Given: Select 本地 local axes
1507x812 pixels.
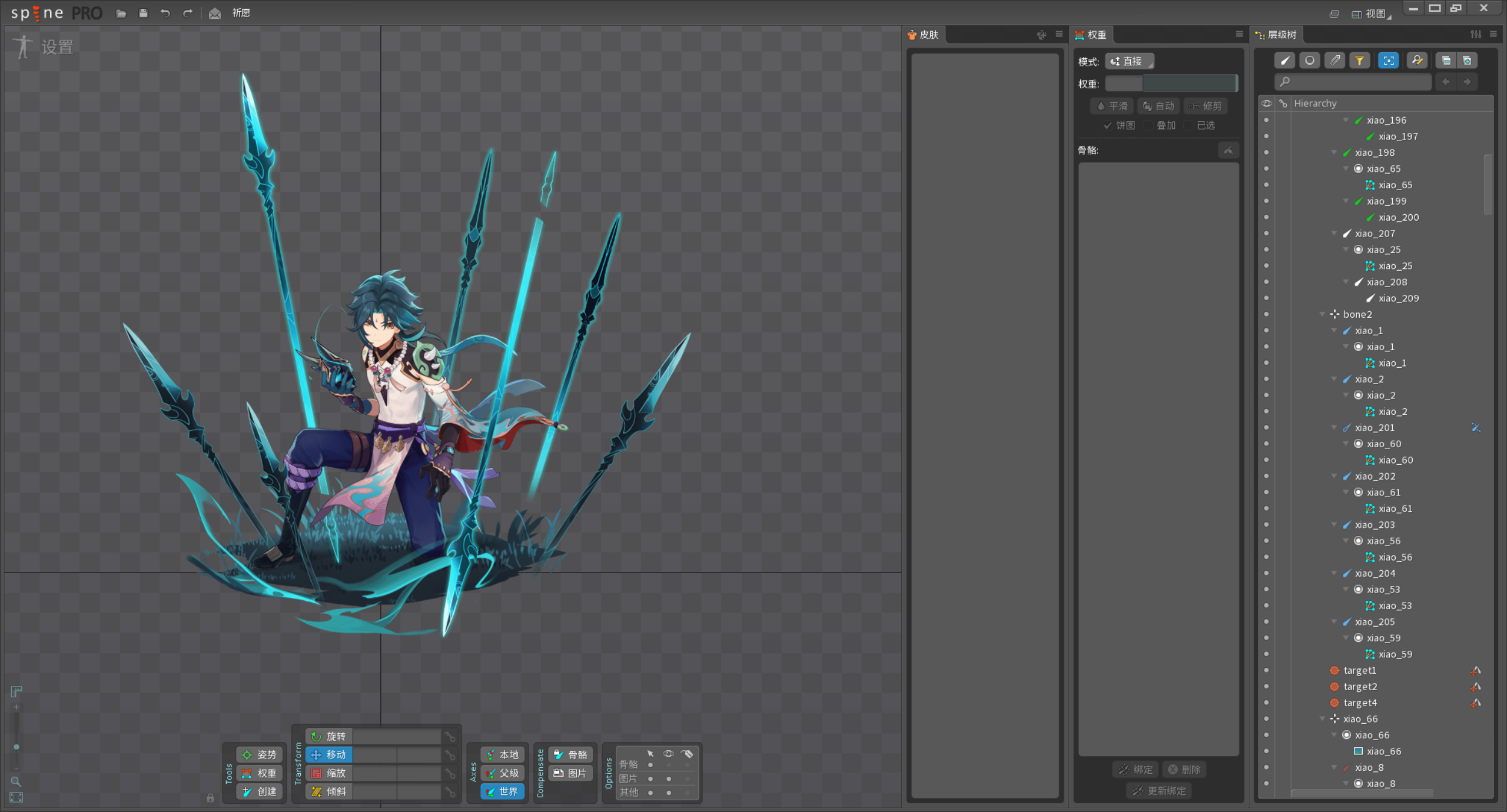Looking at the screenshot, I should [503, 755].
